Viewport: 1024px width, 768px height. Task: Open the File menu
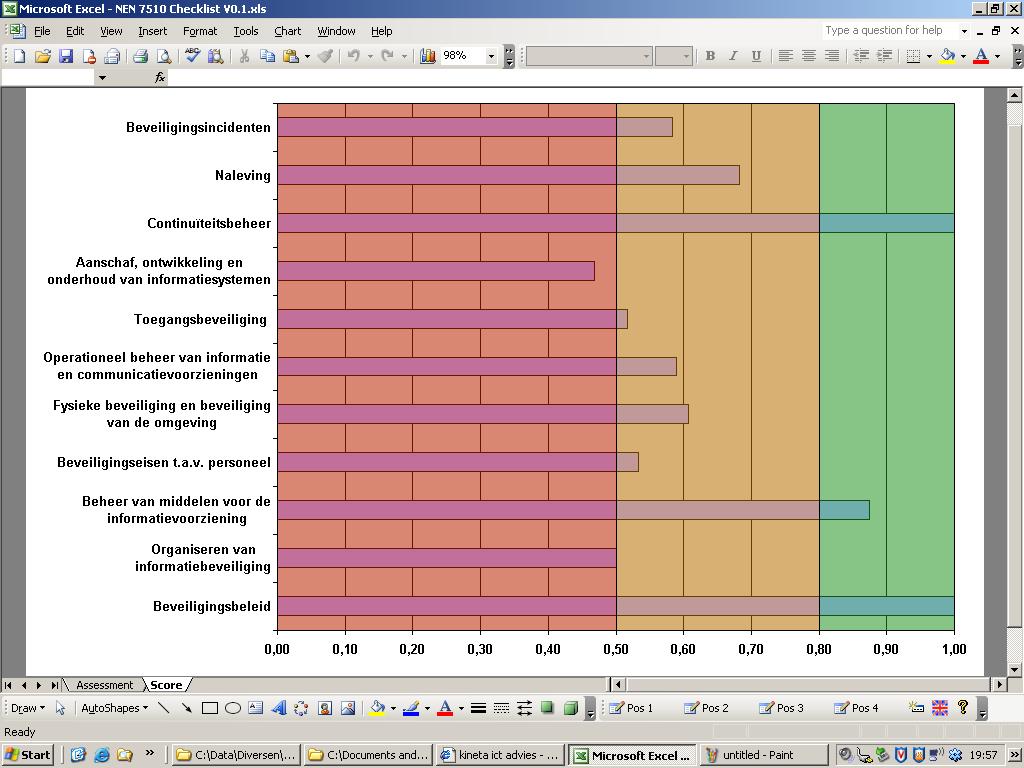[42, 31]
